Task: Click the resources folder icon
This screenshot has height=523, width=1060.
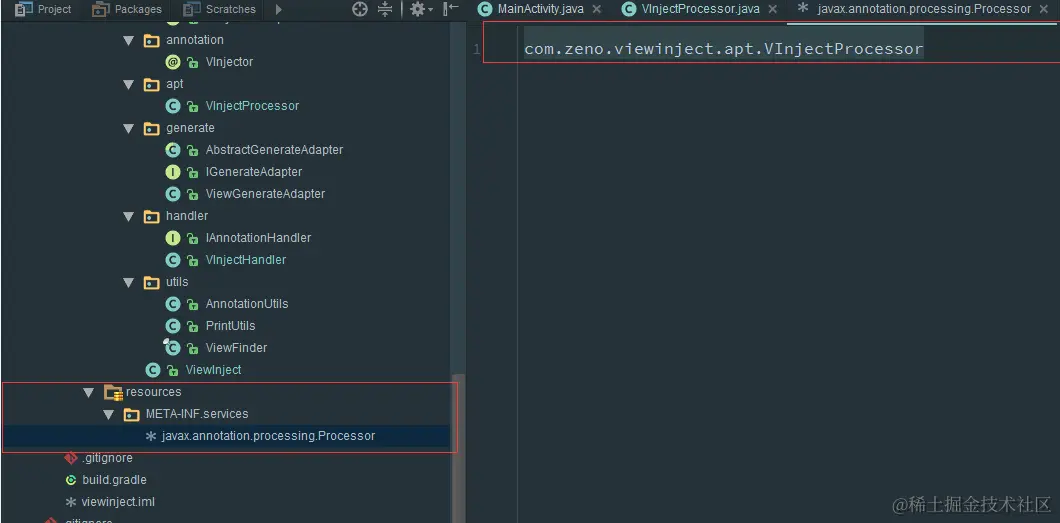Action: 113,392
